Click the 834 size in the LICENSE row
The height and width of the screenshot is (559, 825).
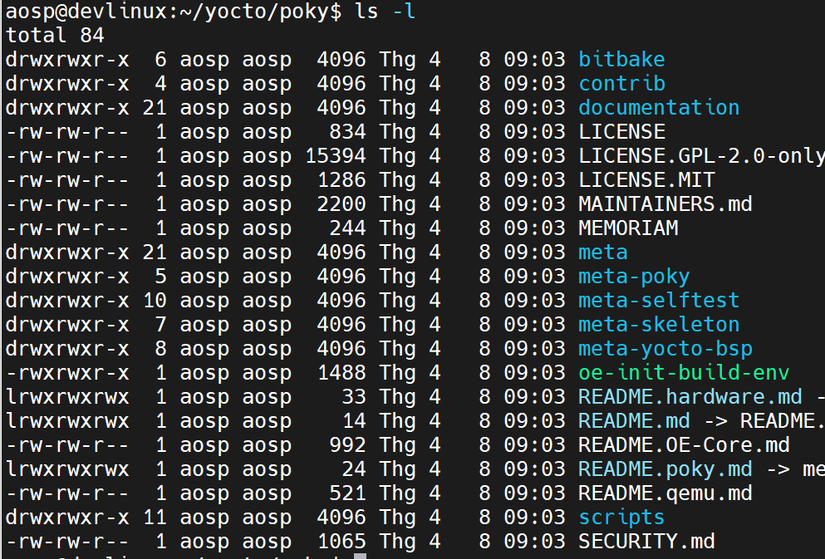click(x=347, y=132)
